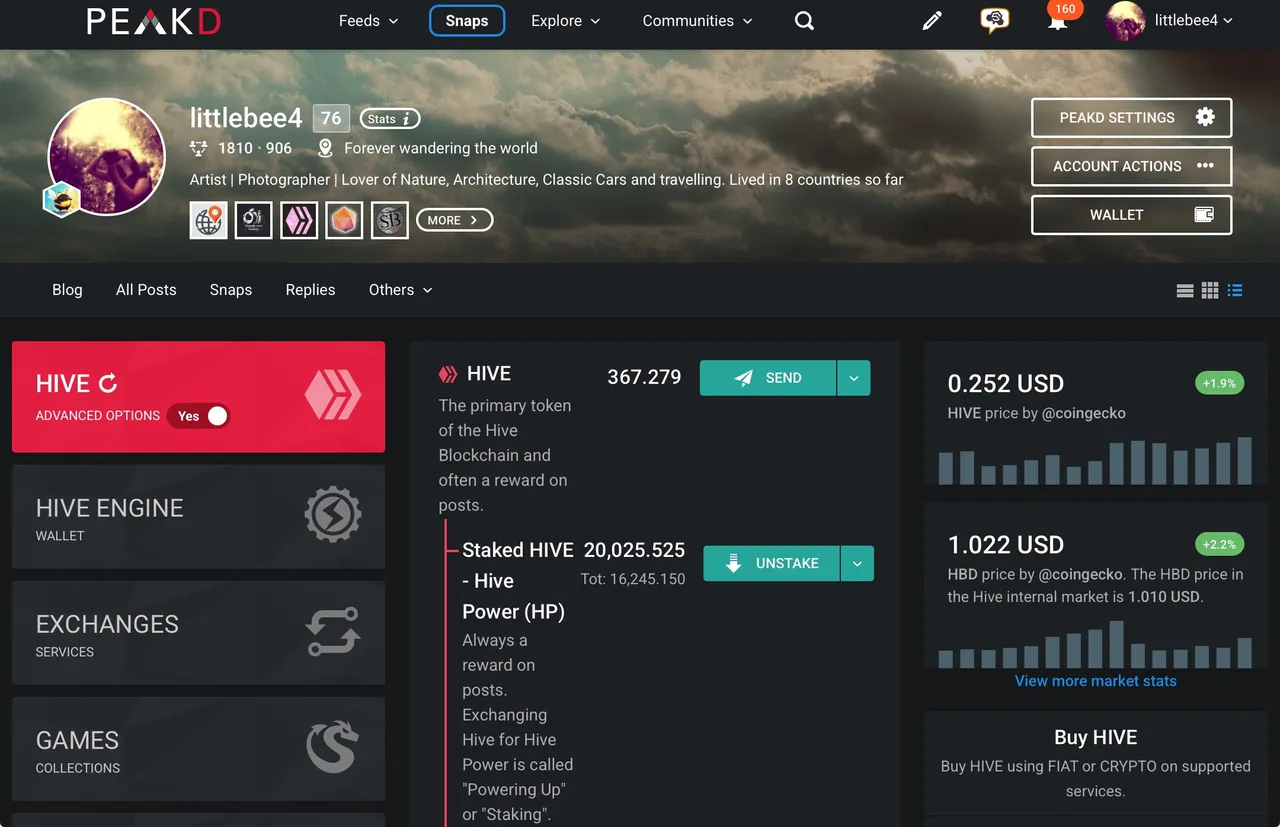Click the small avatar in top bar

click(x=1125, y=21)
